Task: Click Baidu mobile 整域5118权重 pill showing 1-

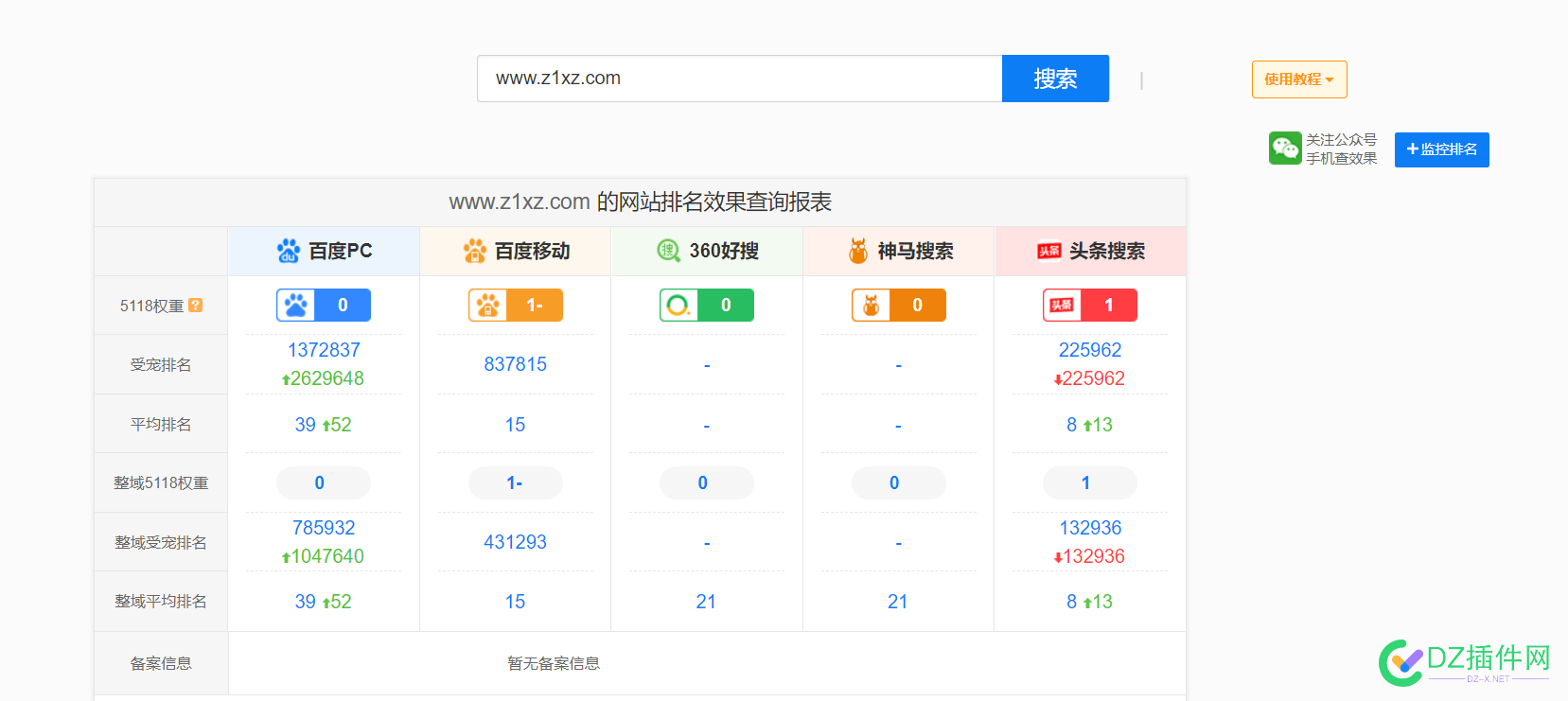Action: click(x=516, y=482)
